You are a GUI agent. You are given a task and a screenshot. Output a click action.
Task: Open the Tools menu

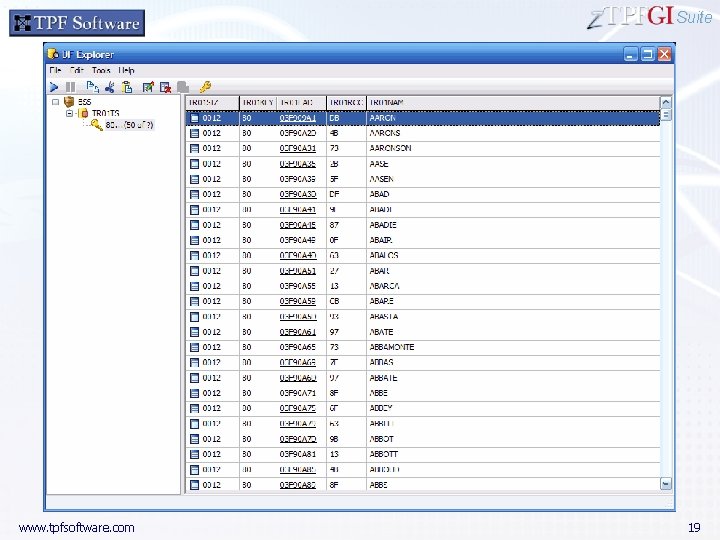coord(101,70)
